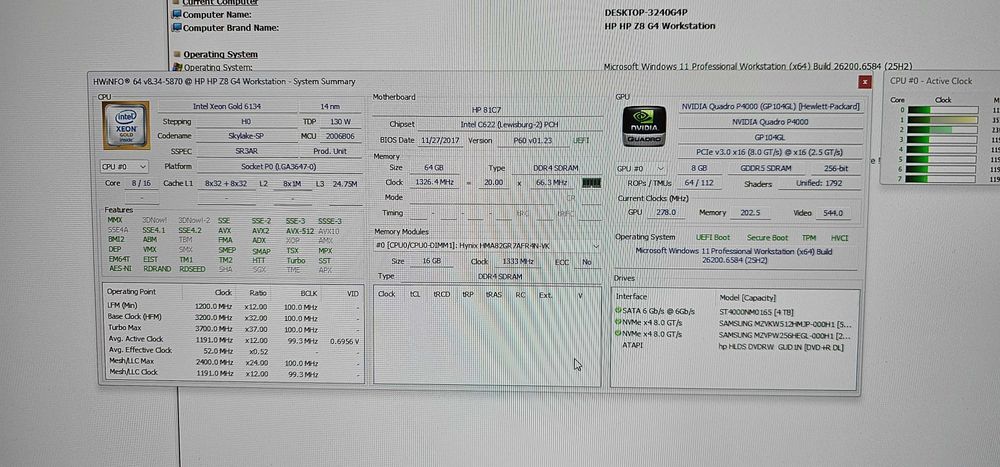Click the 8 / 16 core count field
The width and height of the screenshot is (1000, 467).
(140, 183)
